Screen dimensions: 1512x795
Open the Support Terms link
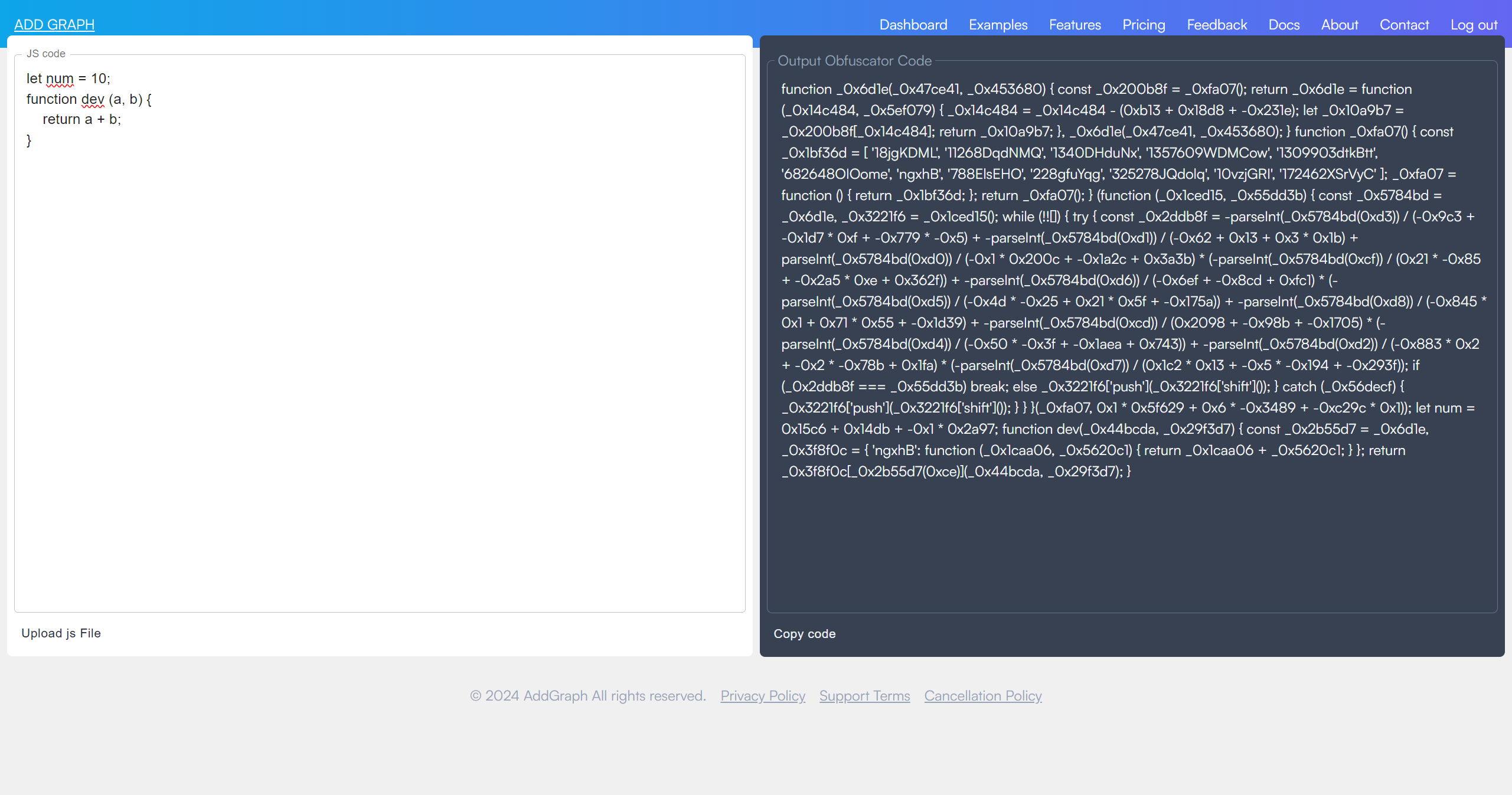click(x=864, y=696)
